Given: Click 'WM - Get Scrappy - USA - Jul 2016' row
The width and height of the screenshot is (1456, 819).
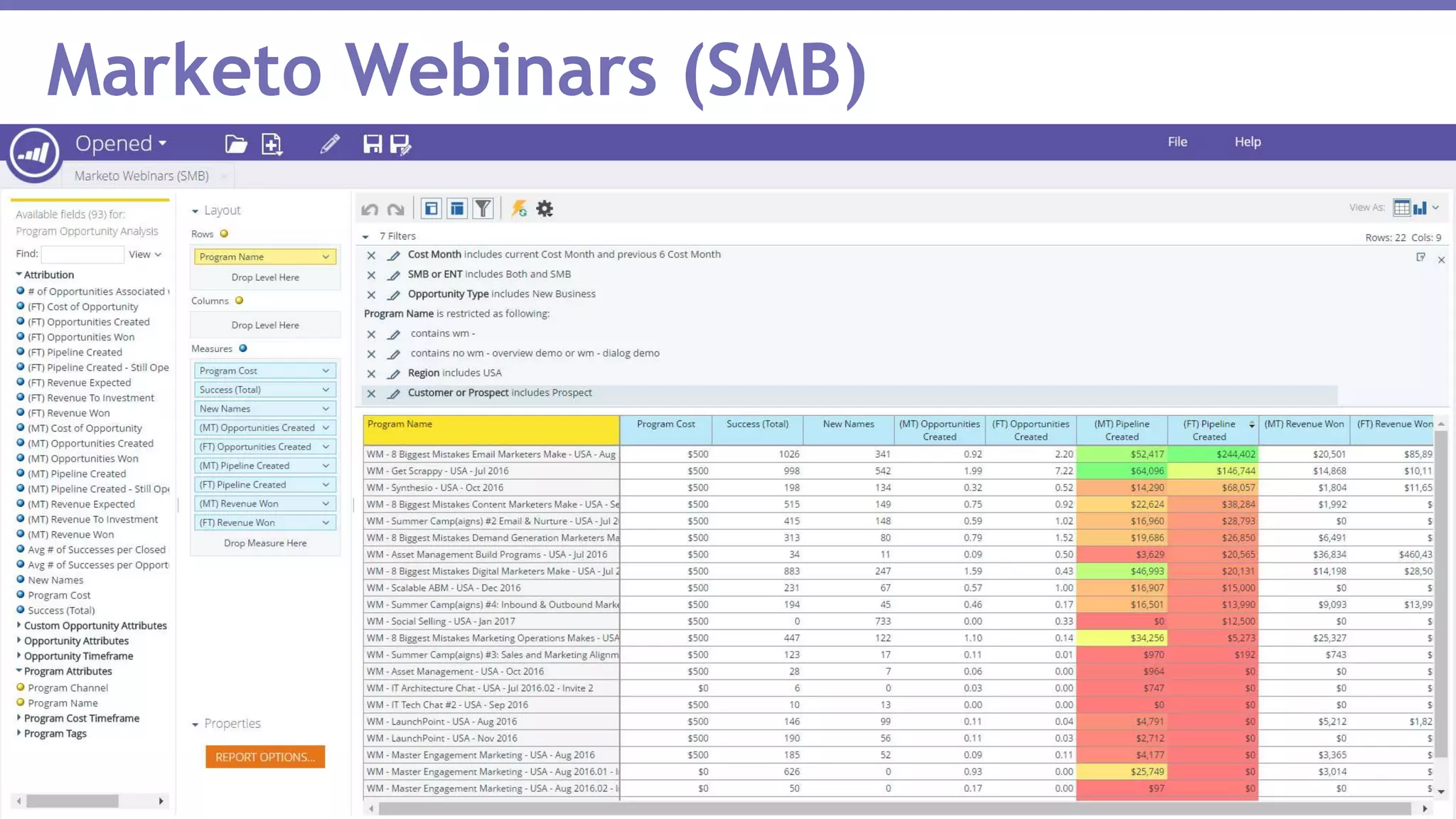Looking at the screenshot, I should pyautogui.click(x=491, y=471).
